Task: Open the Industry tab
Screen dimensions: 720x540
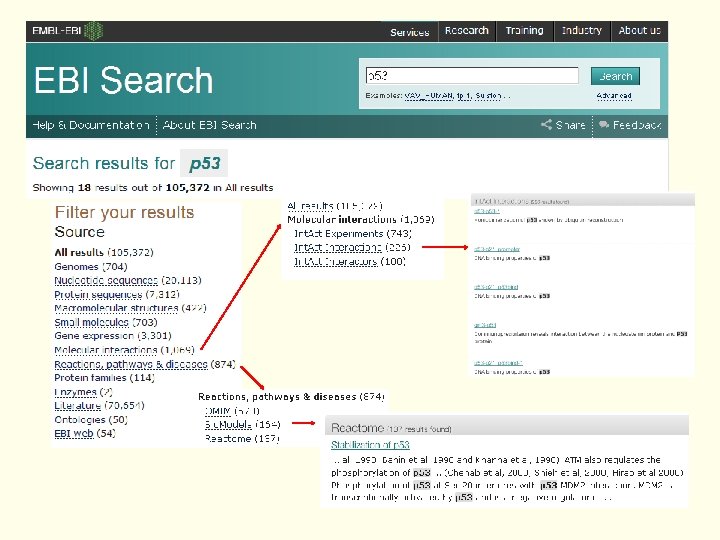Action: pyautogui.click(x=582, y=31)
